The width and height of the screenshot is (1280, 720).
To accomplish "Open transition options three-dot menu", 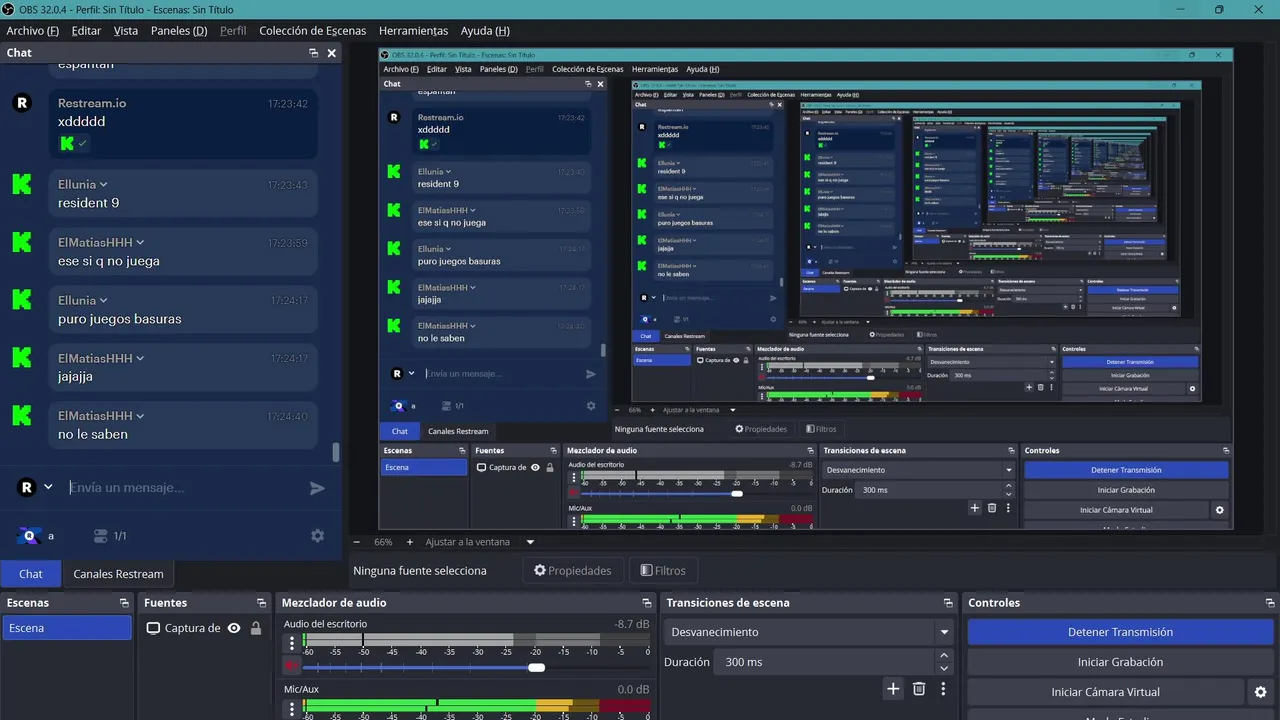I will point(942,688).
